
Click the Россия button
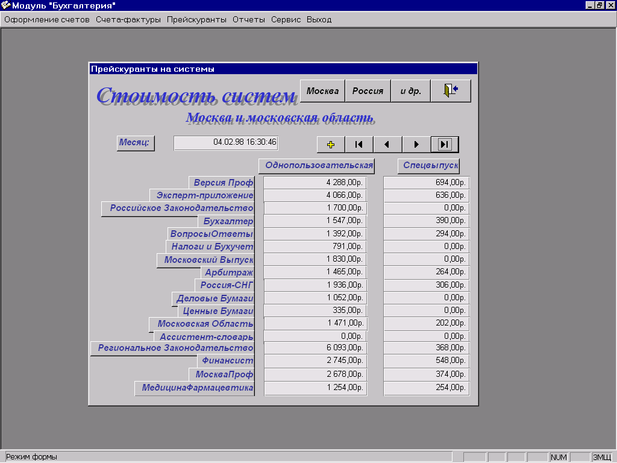[x=368, y=91]
